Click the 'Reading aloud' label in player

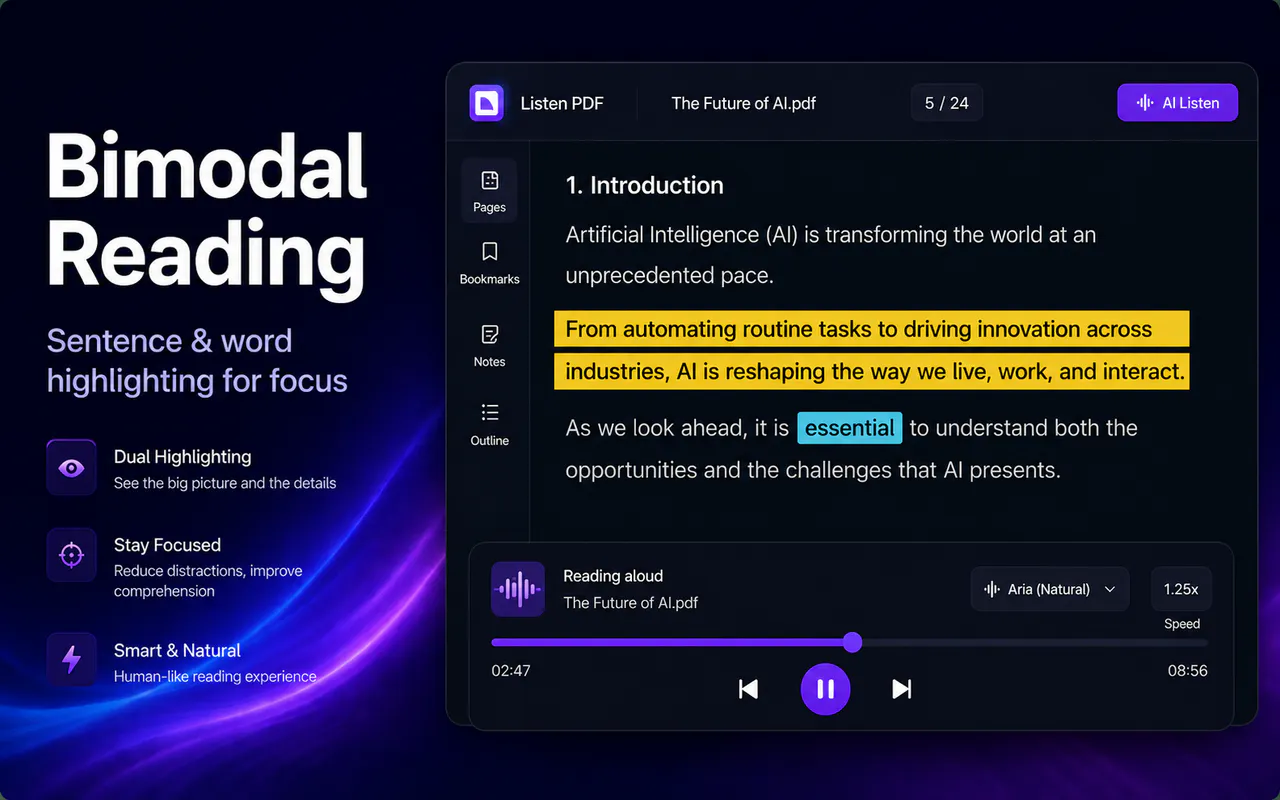pos(613,576)
